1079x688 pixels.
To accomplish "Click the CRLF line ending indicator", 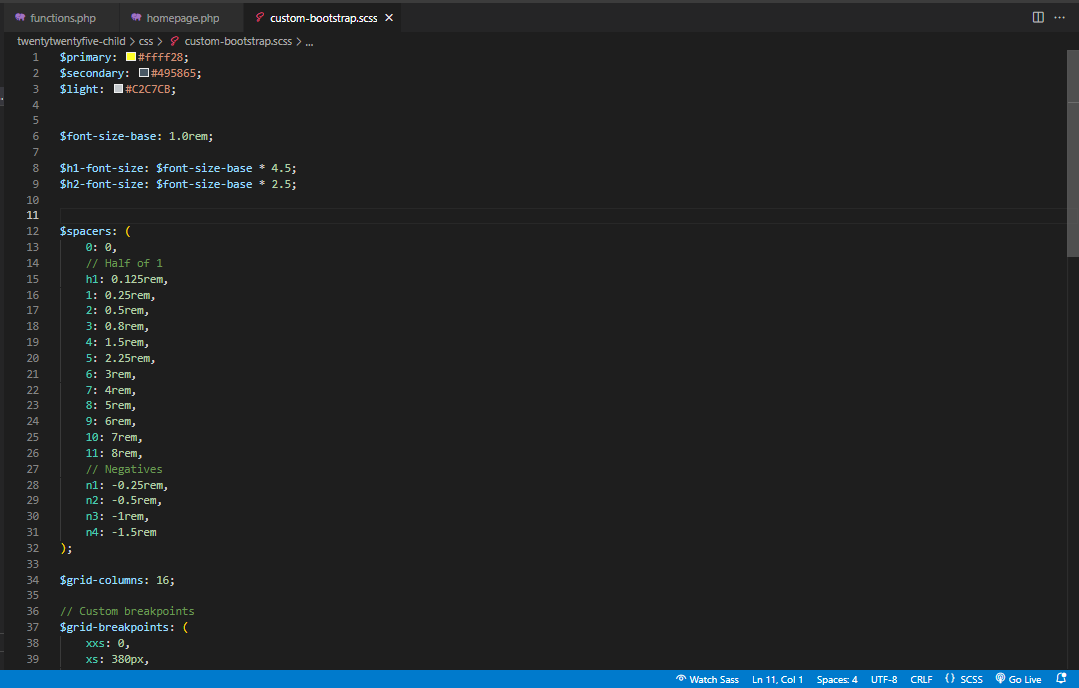I will tap(921, 679).
